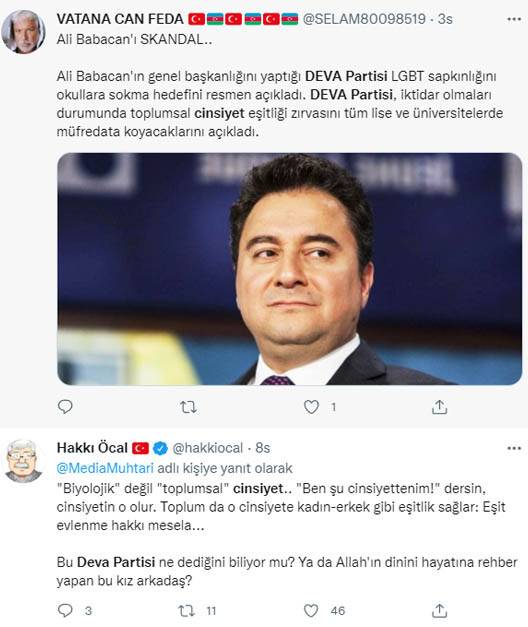Click the VATANA CAN FEDA display name

coord(120,19)
